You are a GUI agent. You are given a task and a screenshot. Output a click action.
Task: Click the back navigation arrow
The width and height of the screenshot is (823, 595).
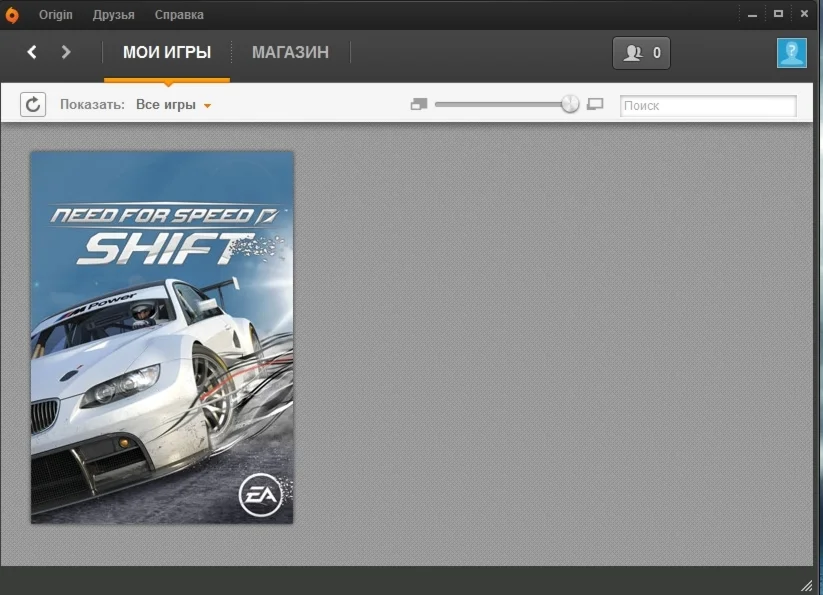(32, 52)
